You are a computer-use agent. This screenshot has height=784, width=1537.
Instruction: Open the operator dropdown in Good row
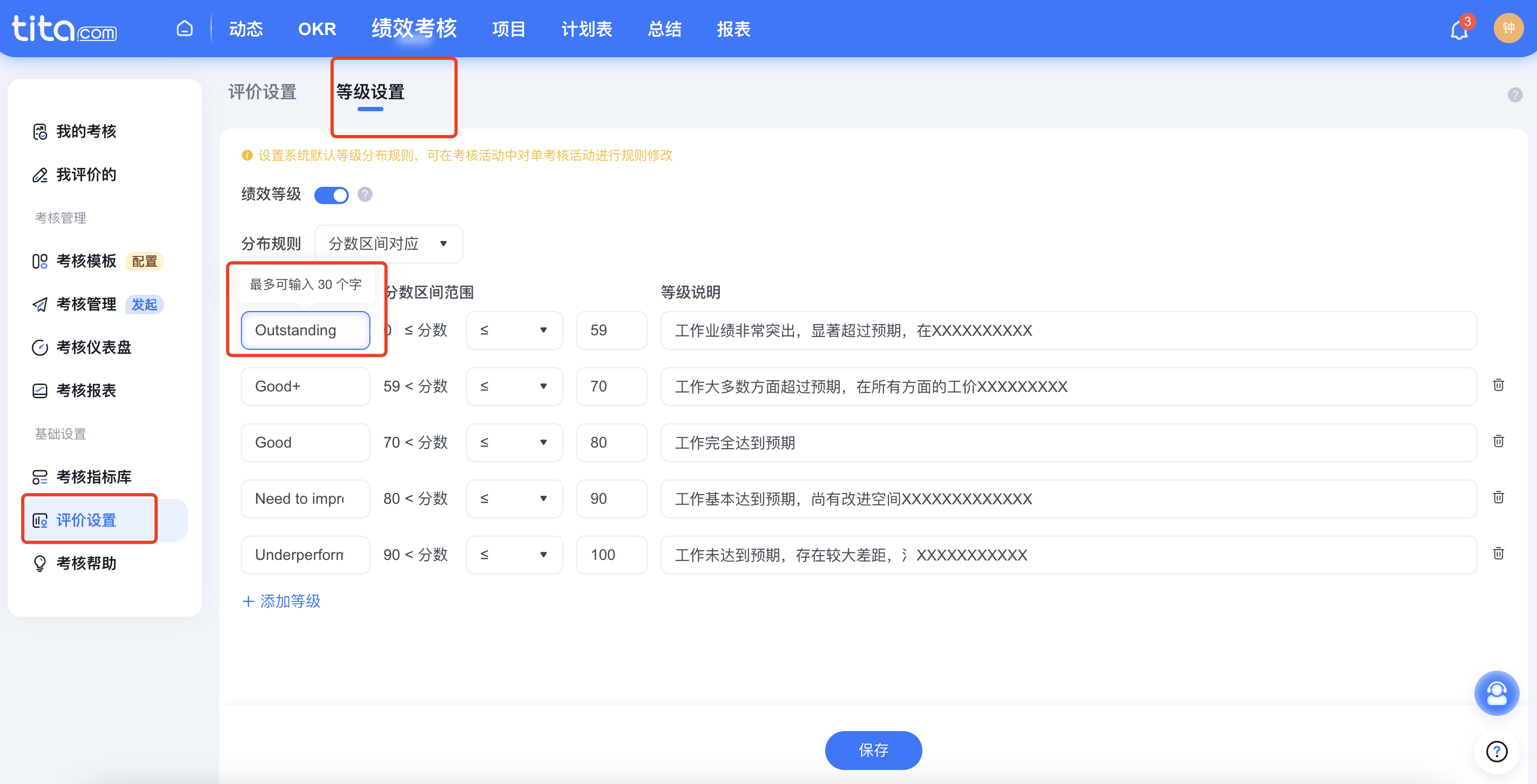pyautogui.click(x=514, y=442)
